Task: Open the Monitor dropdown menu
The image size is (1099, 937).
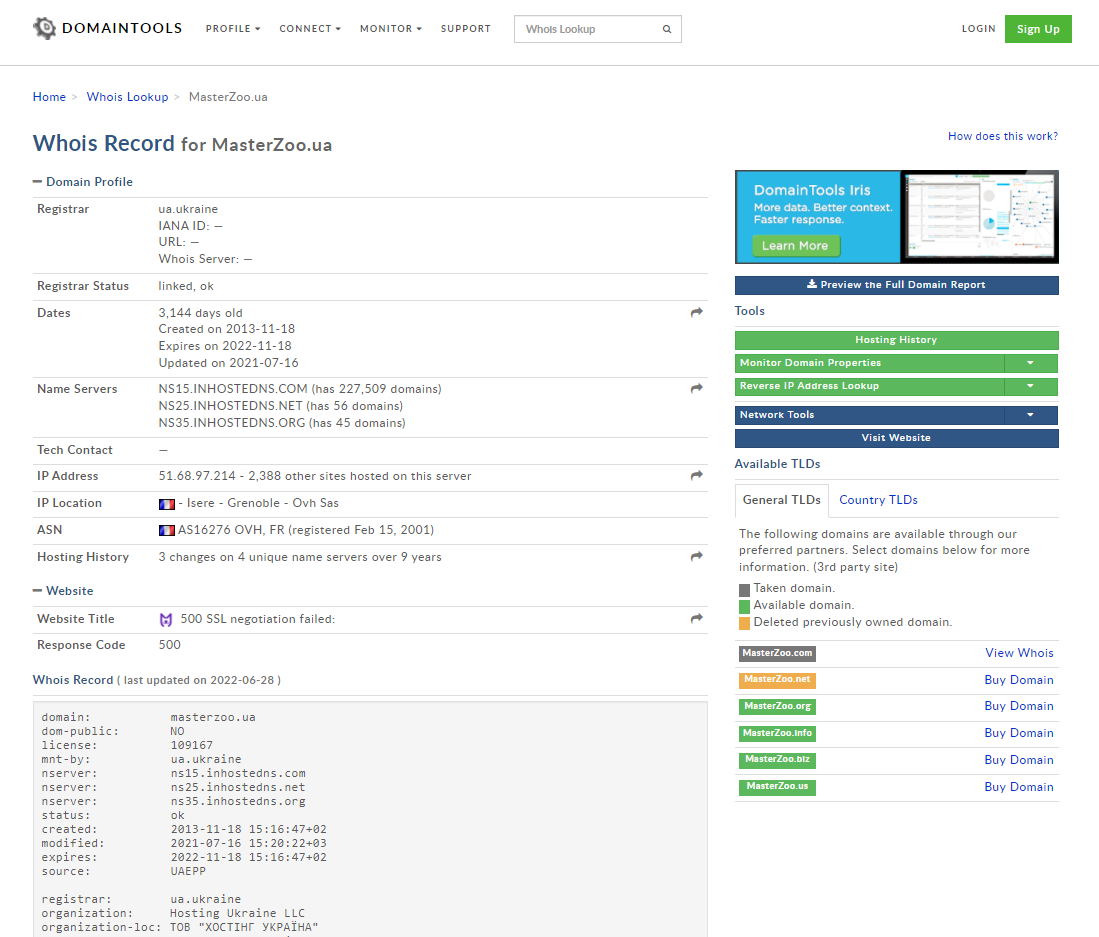Action: [390, 29]
